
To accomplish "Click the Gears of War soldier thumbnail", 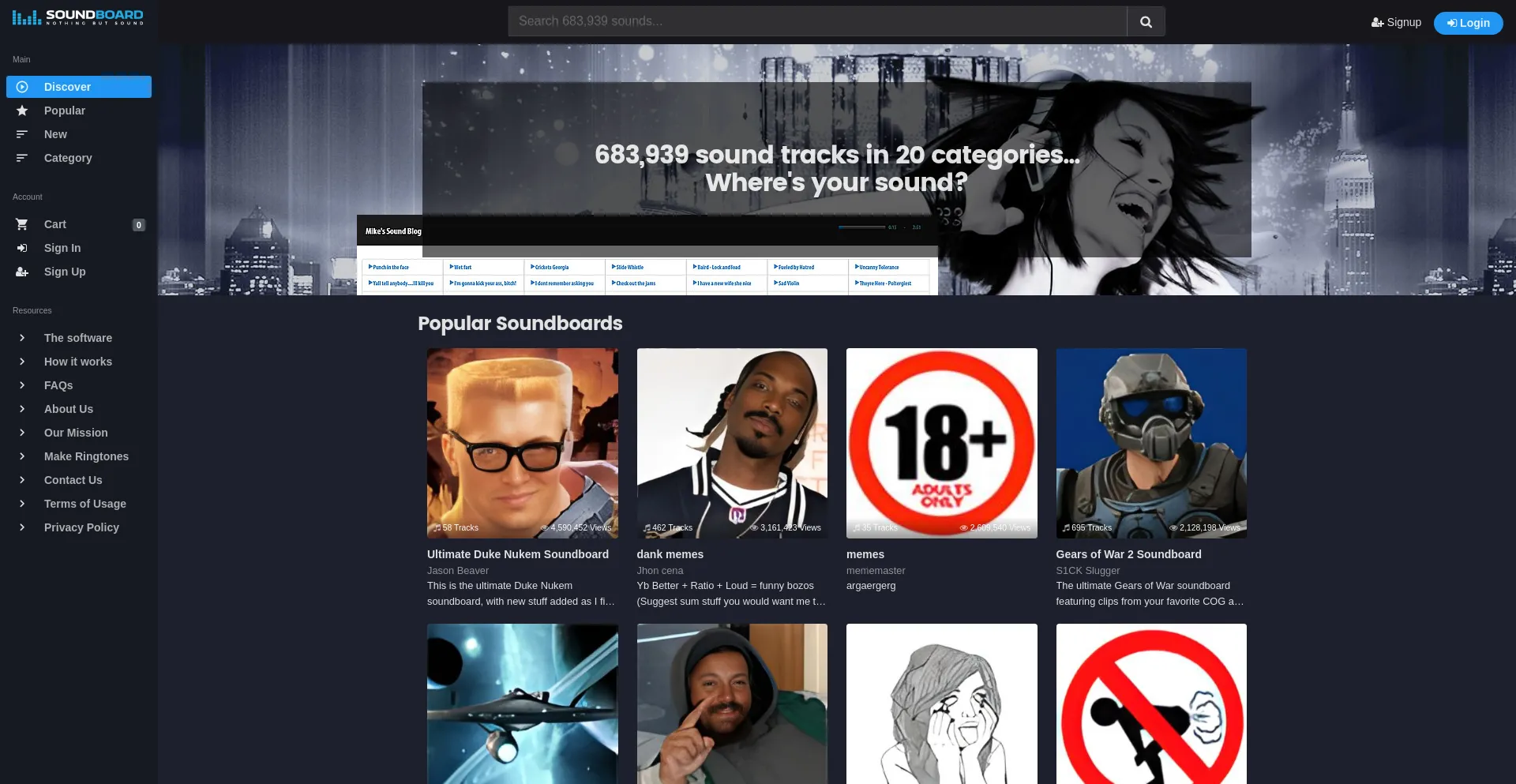I will coord(1151,443).
